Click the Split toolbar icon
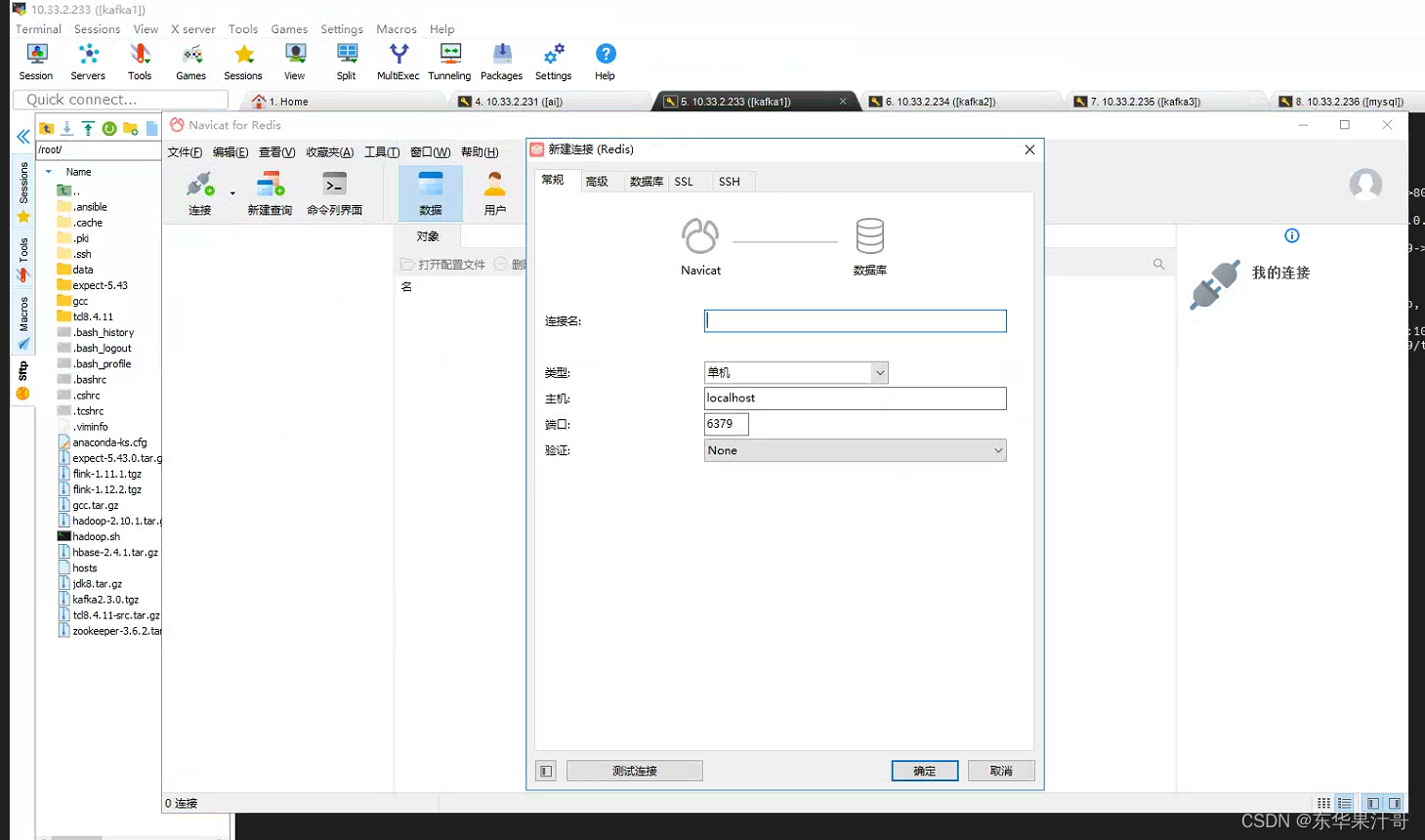Screen dimensions: 1425x840 347,54
